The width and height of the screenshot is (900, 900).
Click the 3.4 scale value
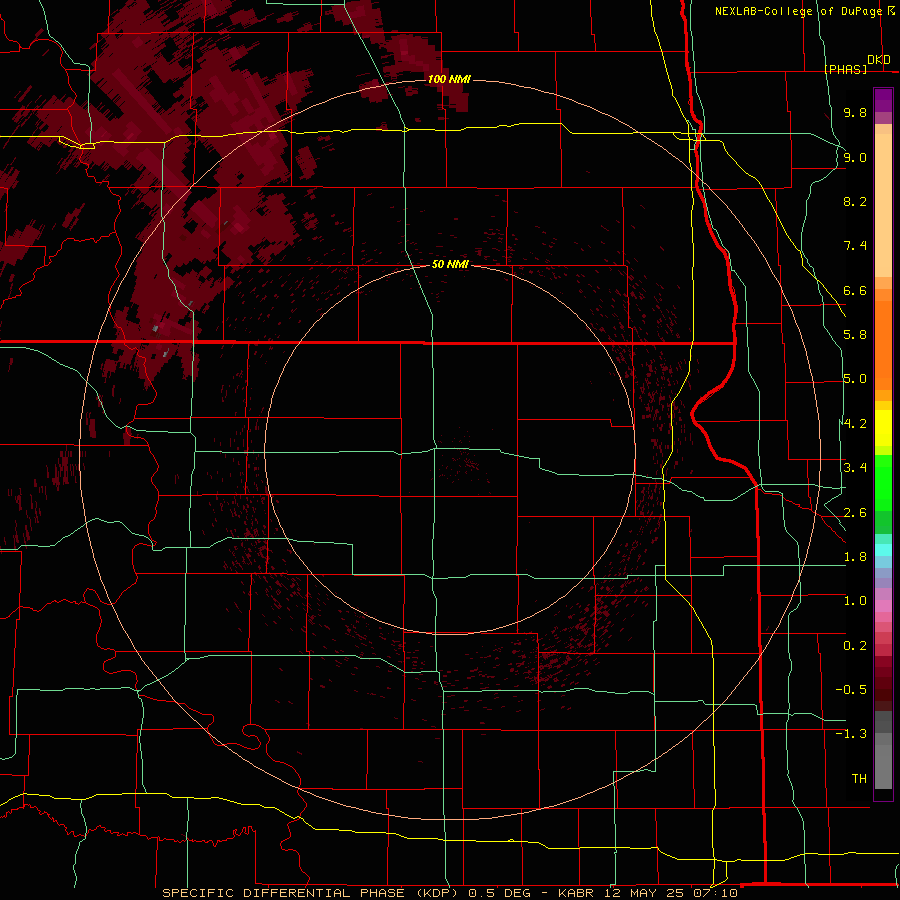point(855,468)
